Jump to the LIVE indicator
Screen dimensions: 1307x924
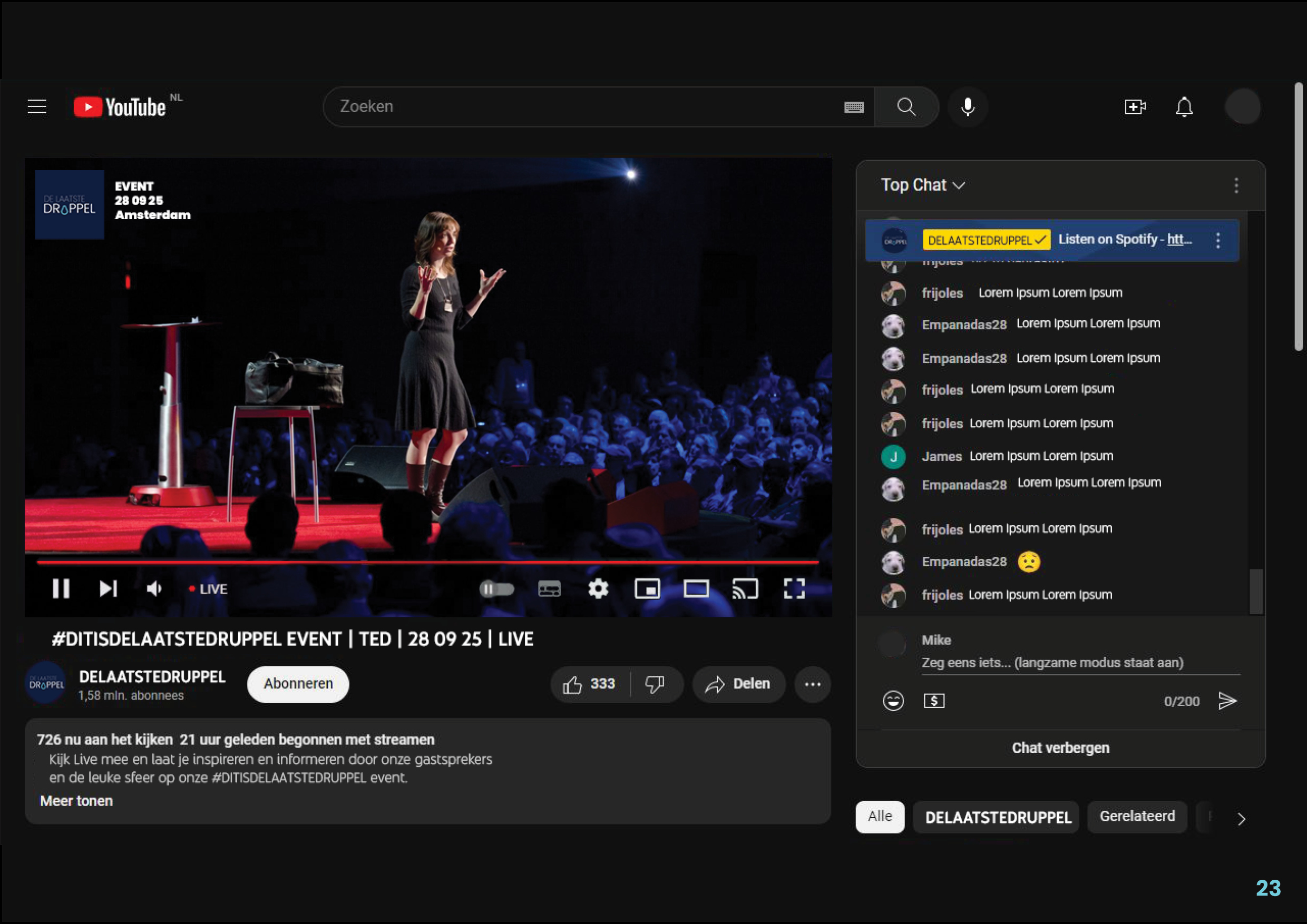point(208,589)
